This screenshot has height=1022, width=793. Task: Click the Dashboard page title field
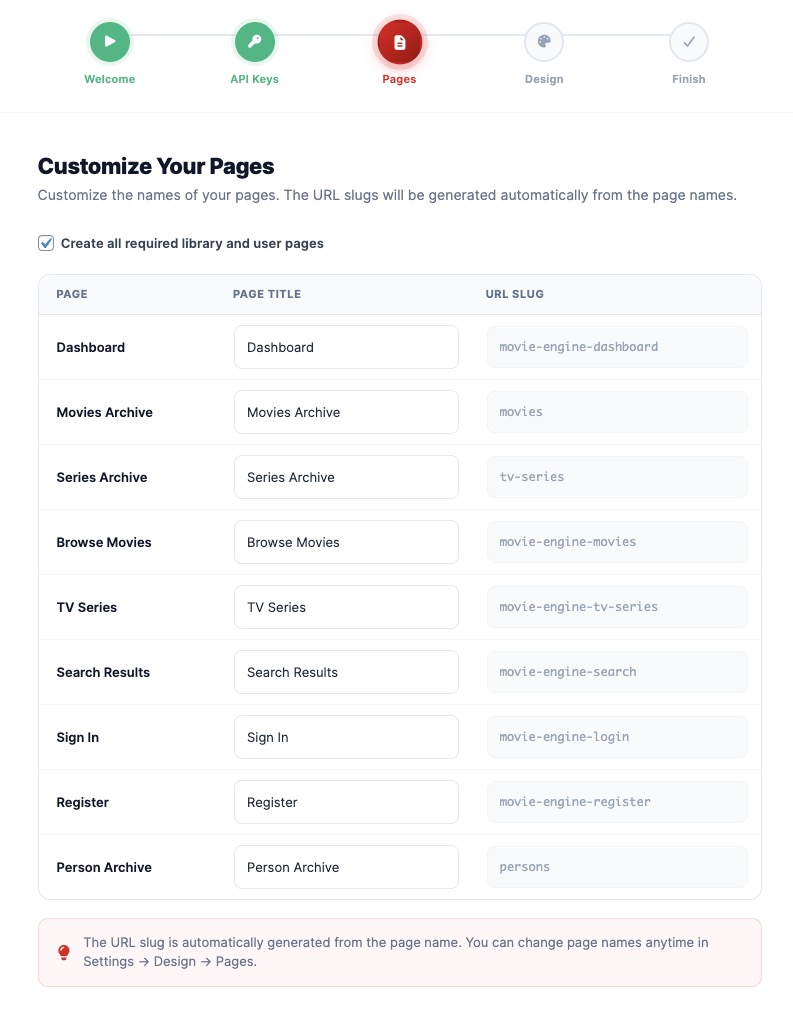[x=346, y=346]
